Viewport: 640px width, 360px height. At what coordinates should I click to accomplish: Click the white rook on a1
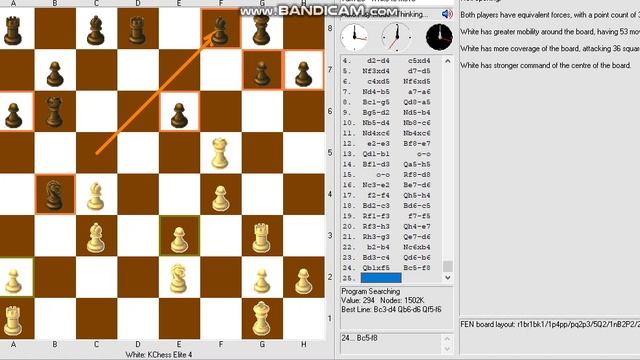click(13, 320)
